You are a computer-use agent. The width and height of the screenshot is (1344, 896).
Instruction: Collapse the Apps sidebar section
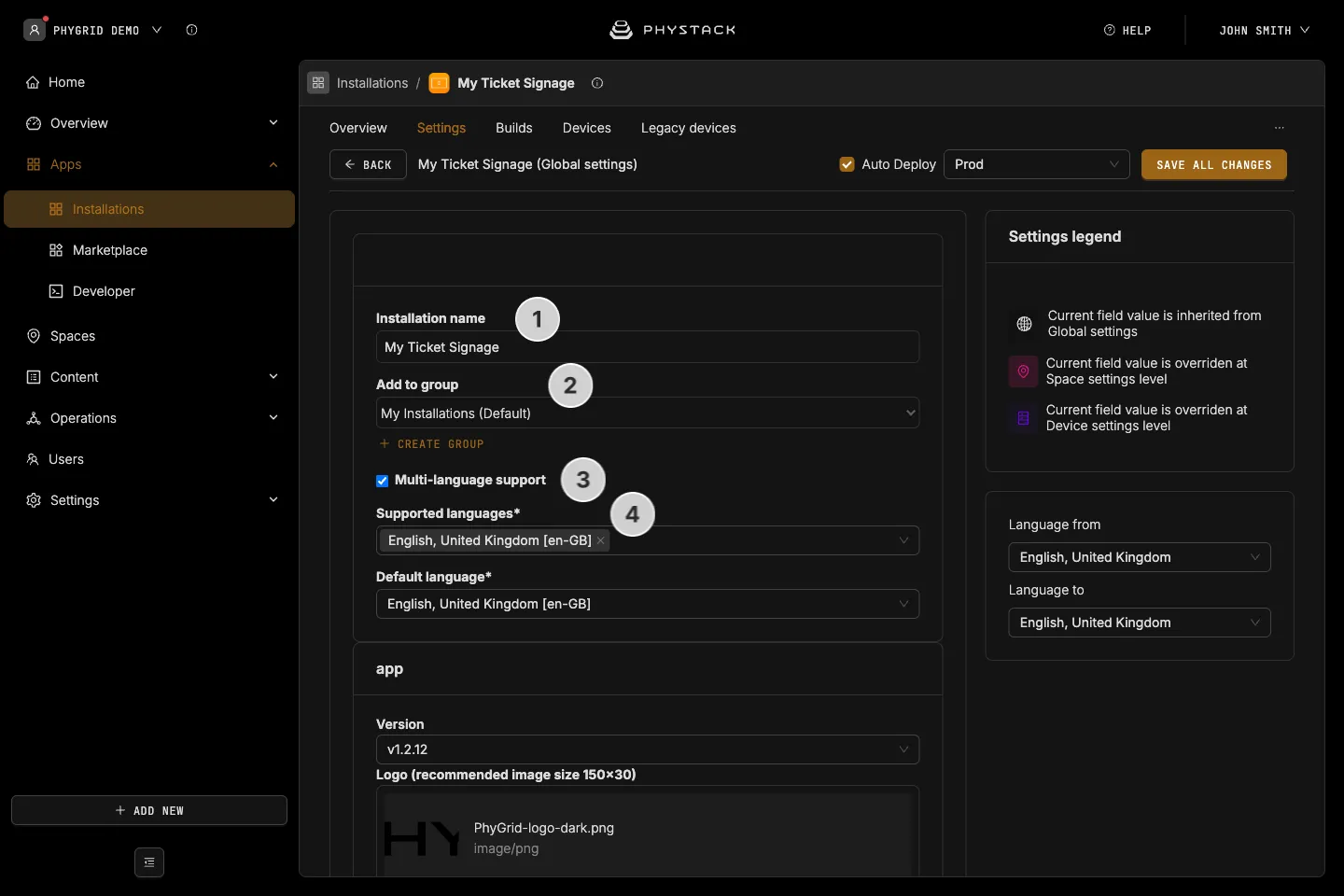(149, 164)
